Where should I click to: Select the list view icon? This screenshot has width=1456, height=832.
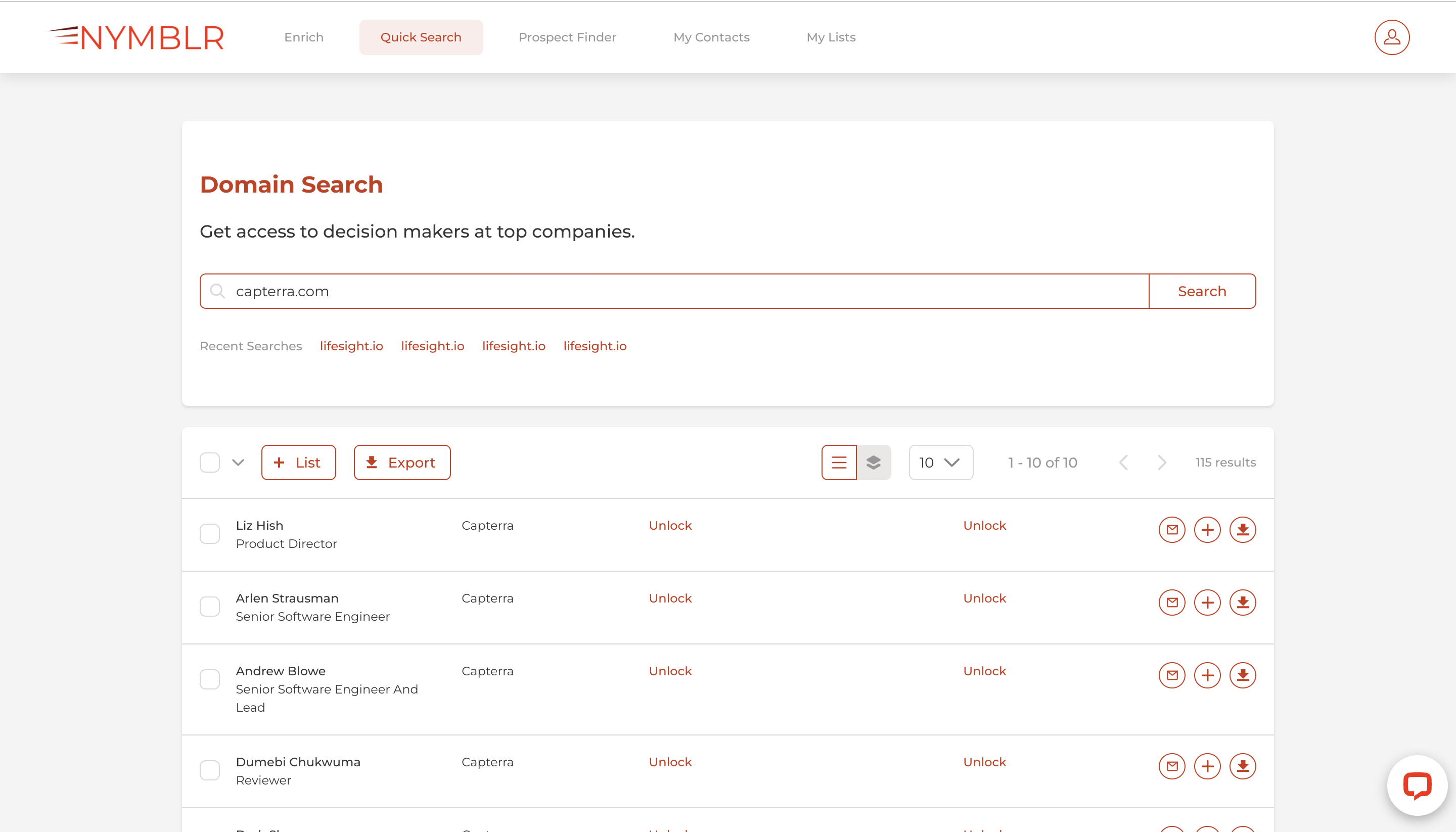pyautogui.click(x=838, y=463)
